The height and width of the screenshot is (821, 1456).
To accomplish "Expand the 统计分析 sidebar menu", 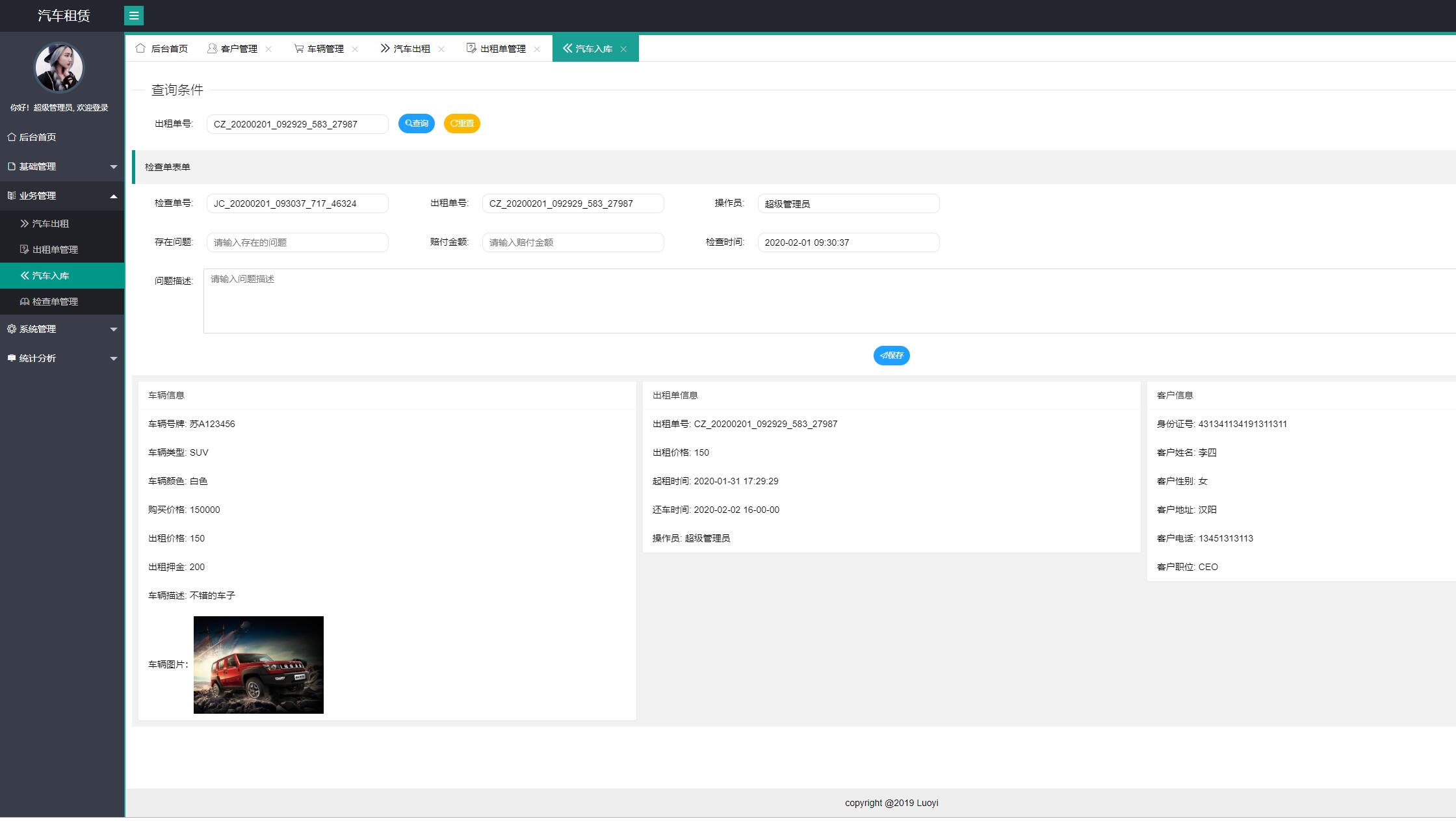I will click(x=62, y=358).
